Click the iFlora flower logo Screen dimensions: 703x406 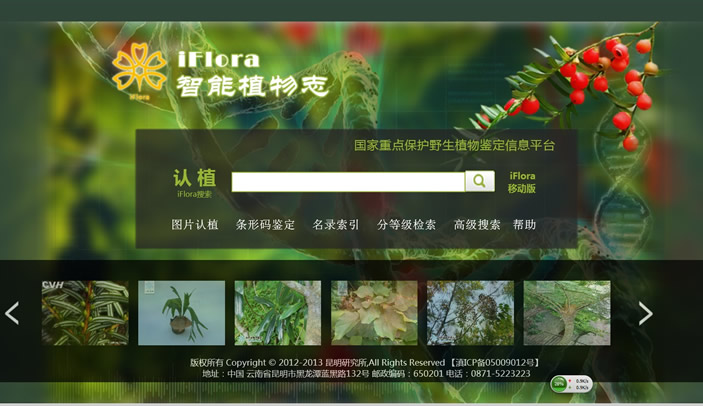139,70
